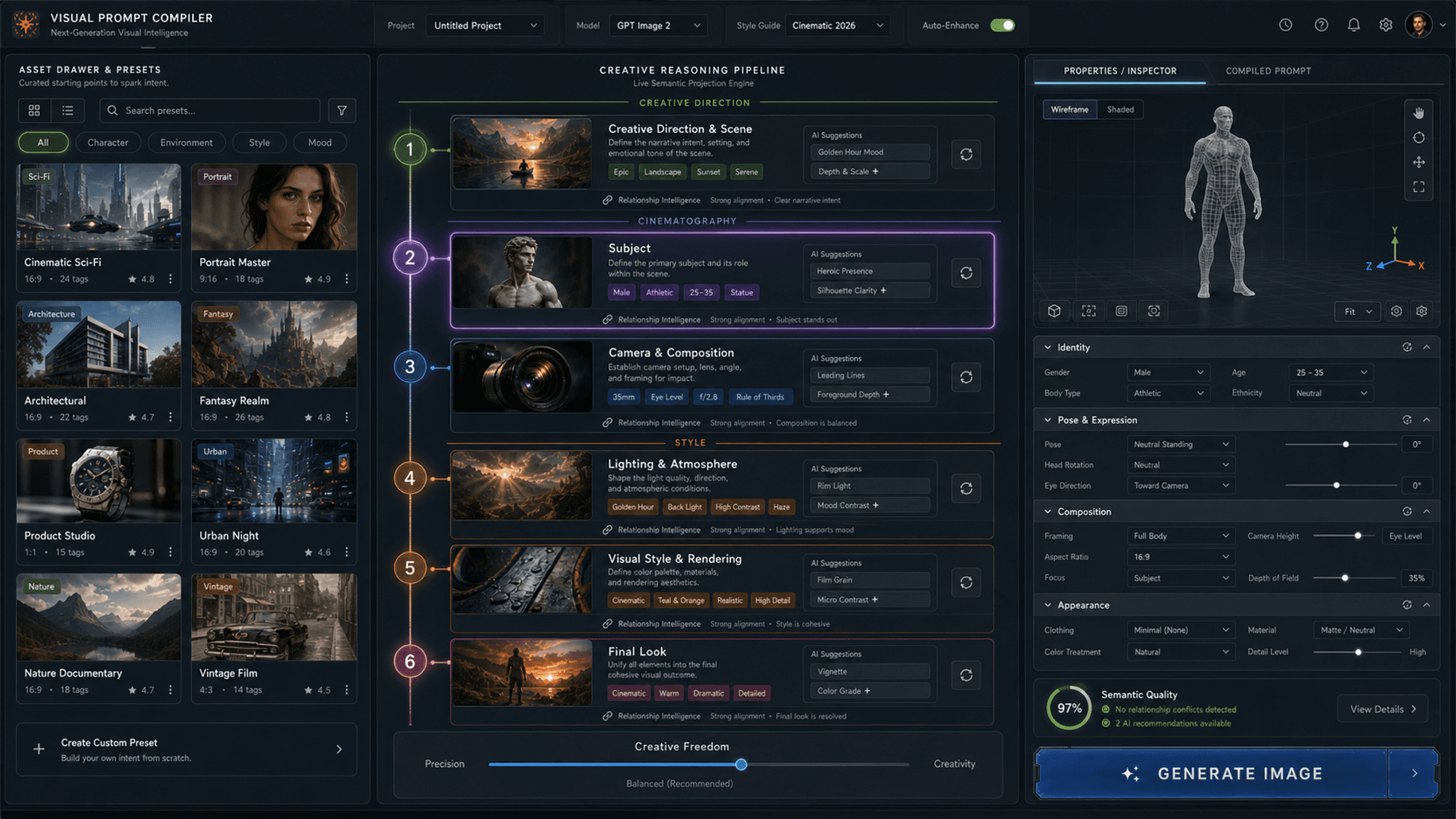The width and height of the screenshot is (1456, 819).
Task: Toggle the Rule of Thirds tag
Action: pos(760,397)
